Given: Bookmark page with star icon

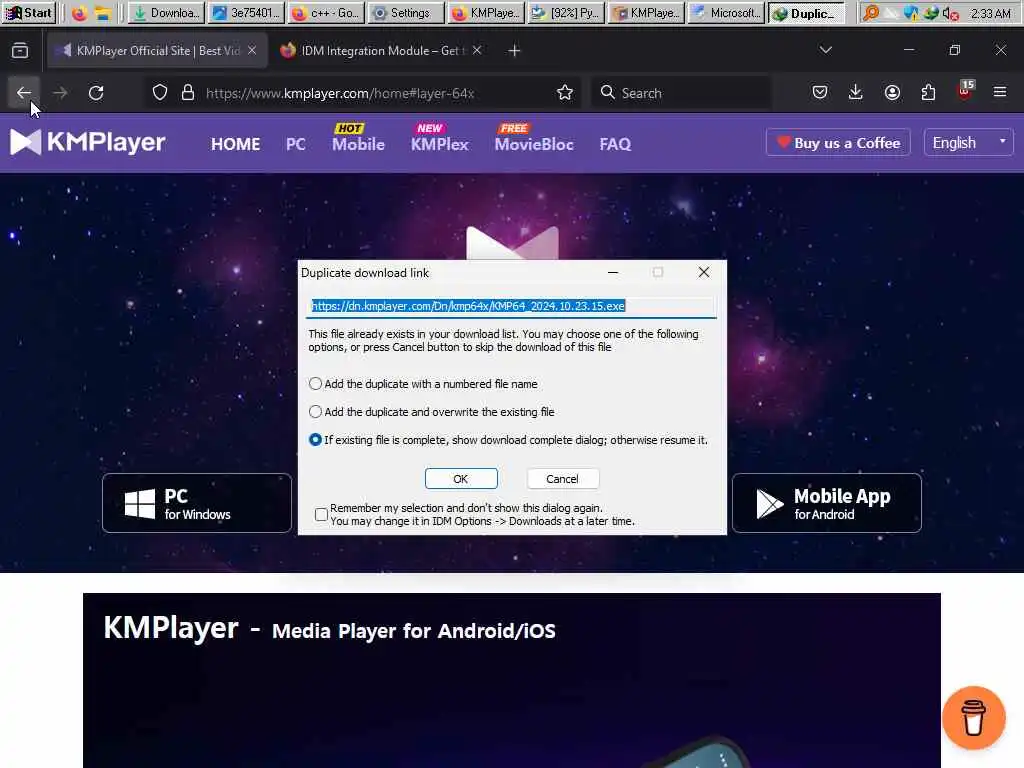Looking at the screenshot, I should click(565, 93).
